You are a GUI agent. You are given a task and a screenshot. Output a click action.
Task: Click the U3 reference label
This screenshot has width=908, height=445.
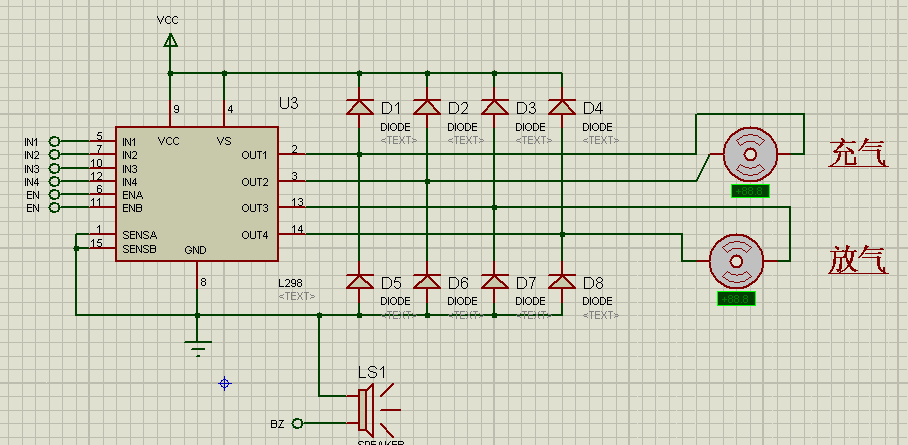click(x=288, y=104)
